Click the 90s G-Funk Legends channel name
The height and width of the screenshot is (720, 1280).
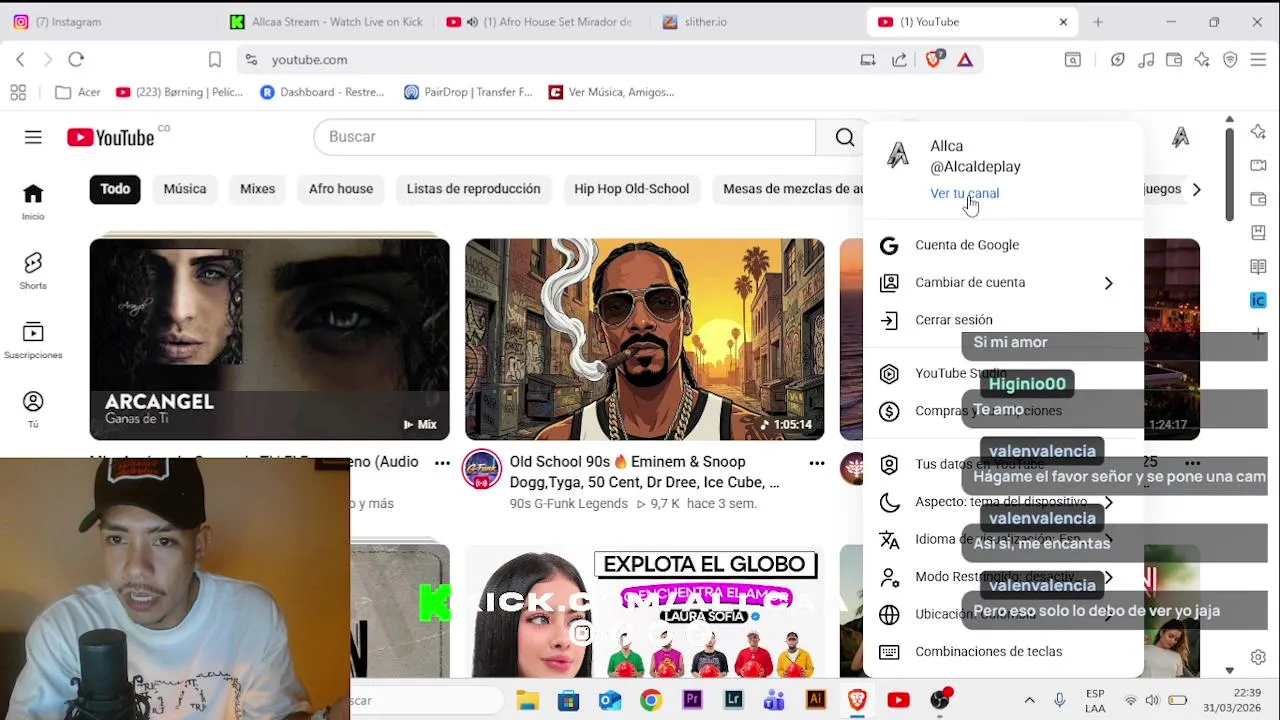(569, 504)
